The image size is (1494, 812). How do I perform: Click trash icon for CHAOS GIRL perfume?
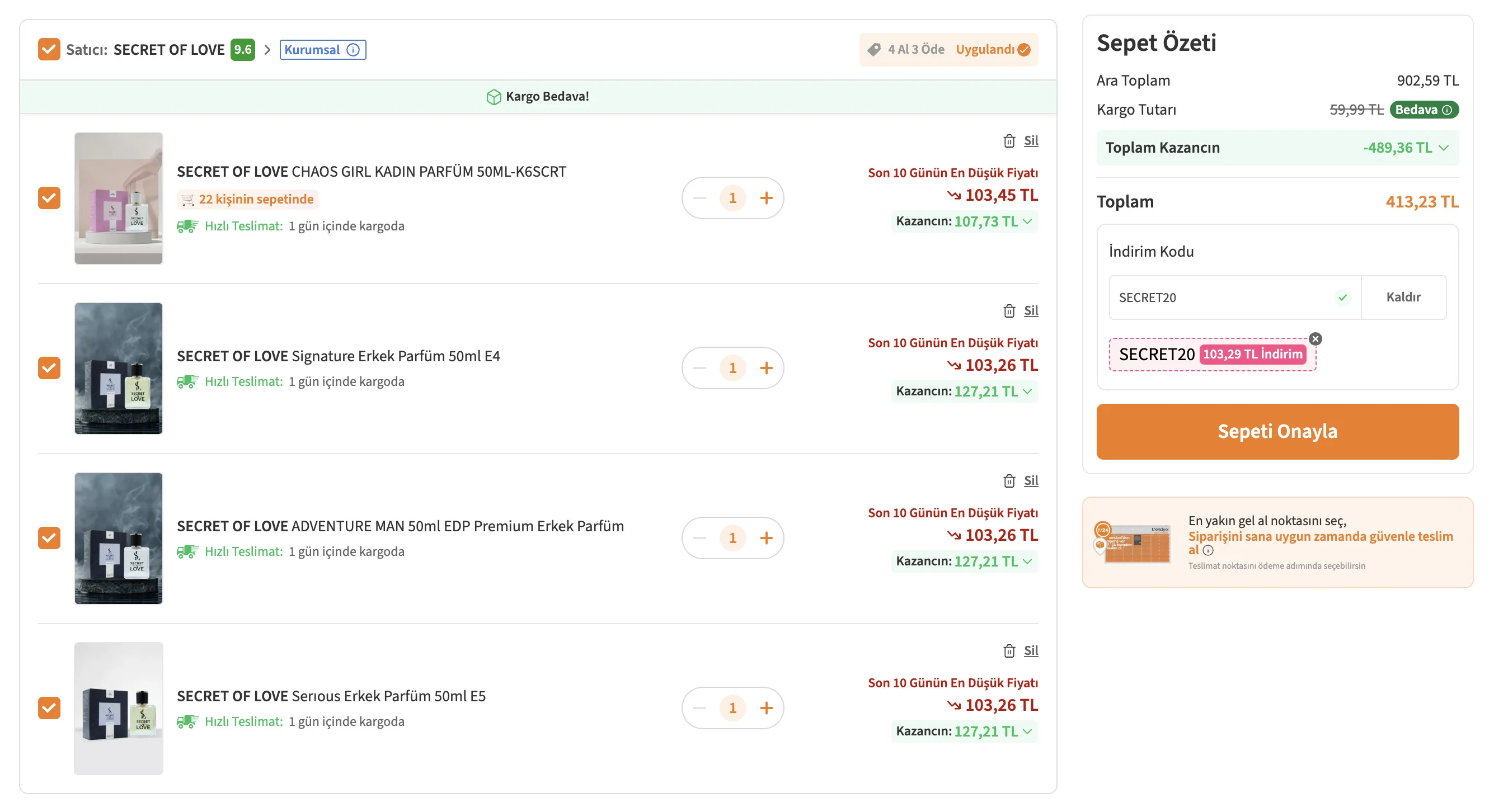click(1009, 141)
